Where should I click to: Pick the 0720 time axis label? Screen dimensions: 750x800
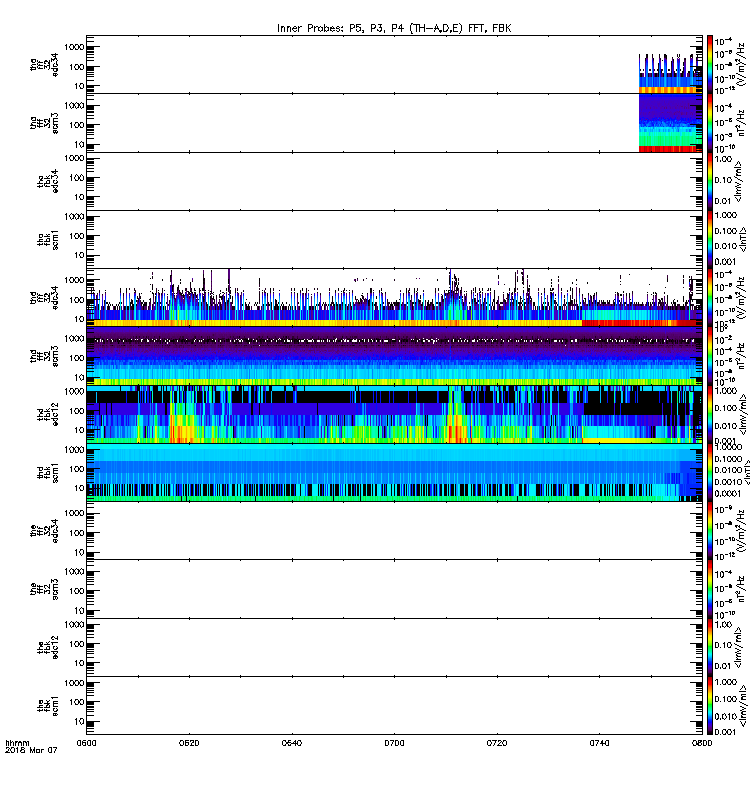pos(496,743)
